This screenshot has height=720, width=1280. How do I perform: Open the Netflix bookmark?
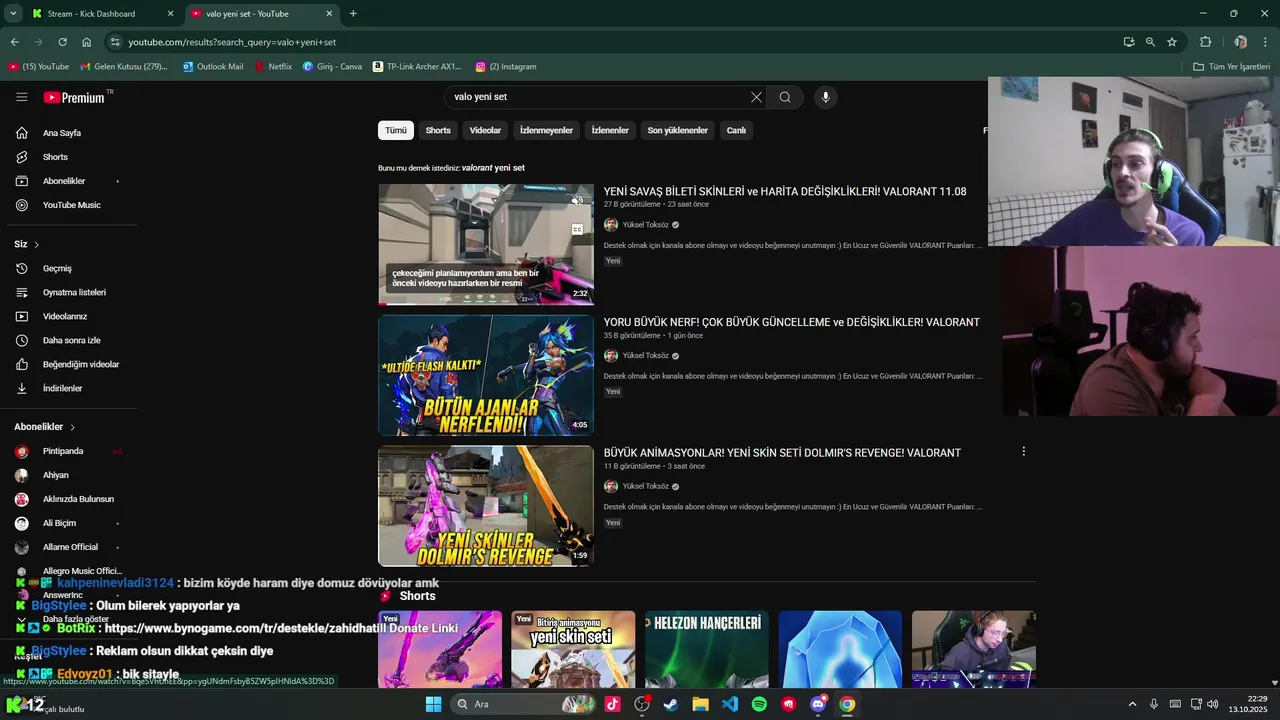point(273,66)
